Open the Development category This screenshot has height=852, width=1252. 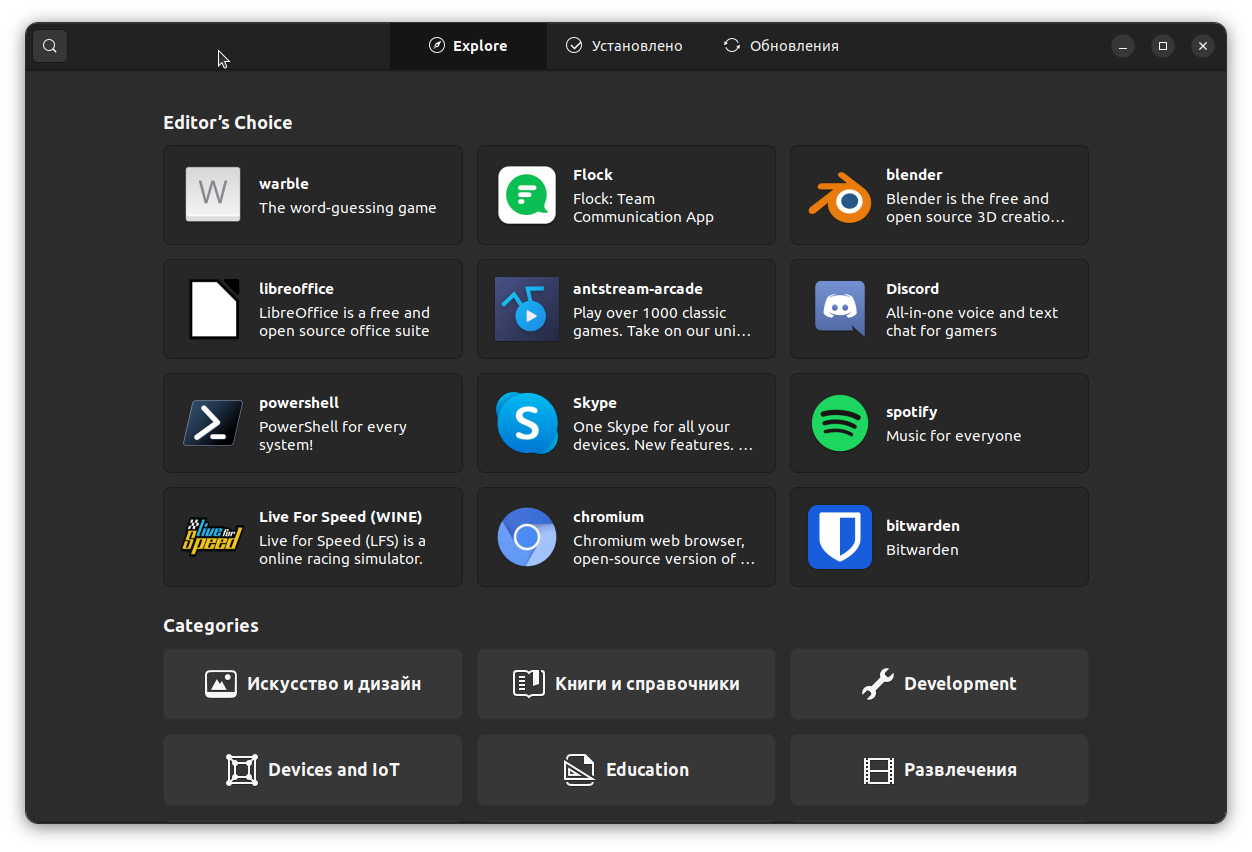(x=939, y=684)
